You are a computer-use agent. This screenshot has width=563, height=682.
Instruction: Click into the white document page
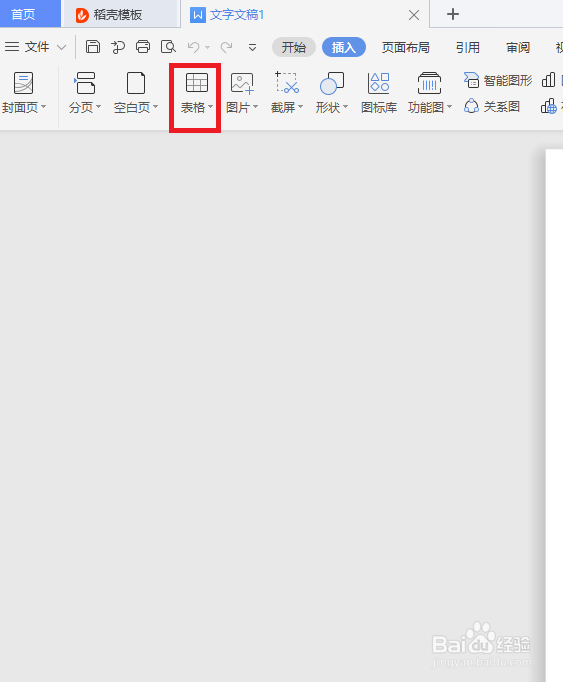coord(554,415)
